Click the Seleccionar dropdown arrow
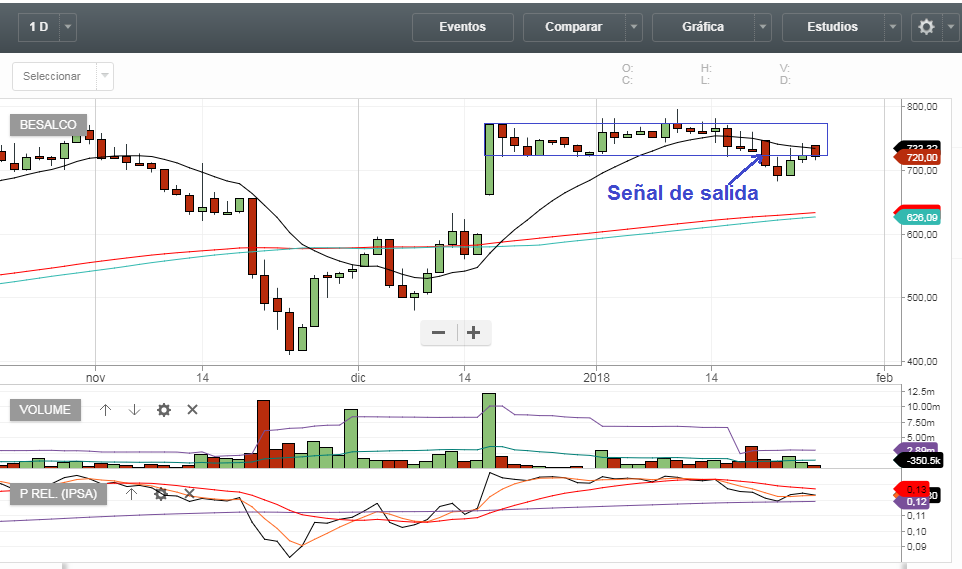The image size is (962, 569). [x=105, y=76]
